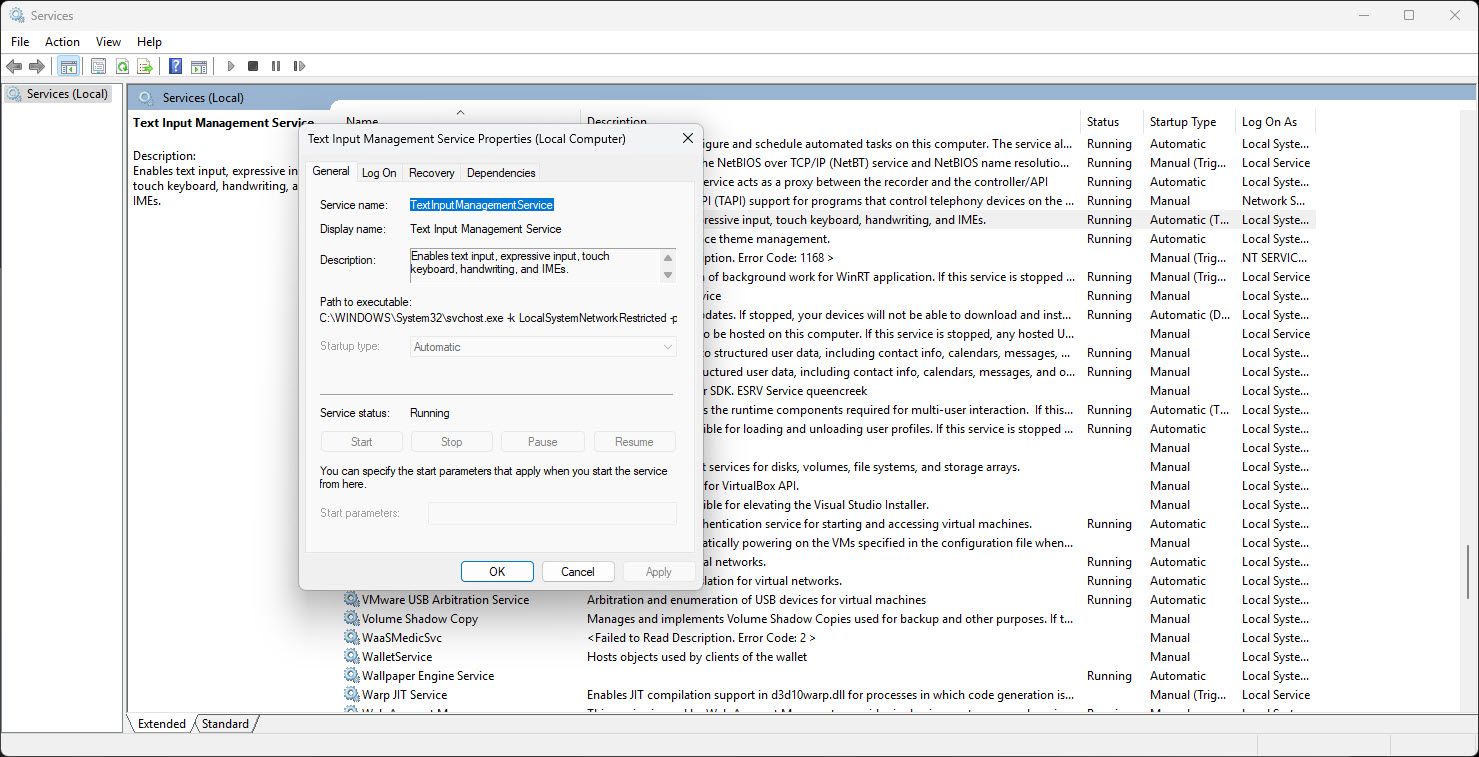Open the Action menu

tap(62, 42)
